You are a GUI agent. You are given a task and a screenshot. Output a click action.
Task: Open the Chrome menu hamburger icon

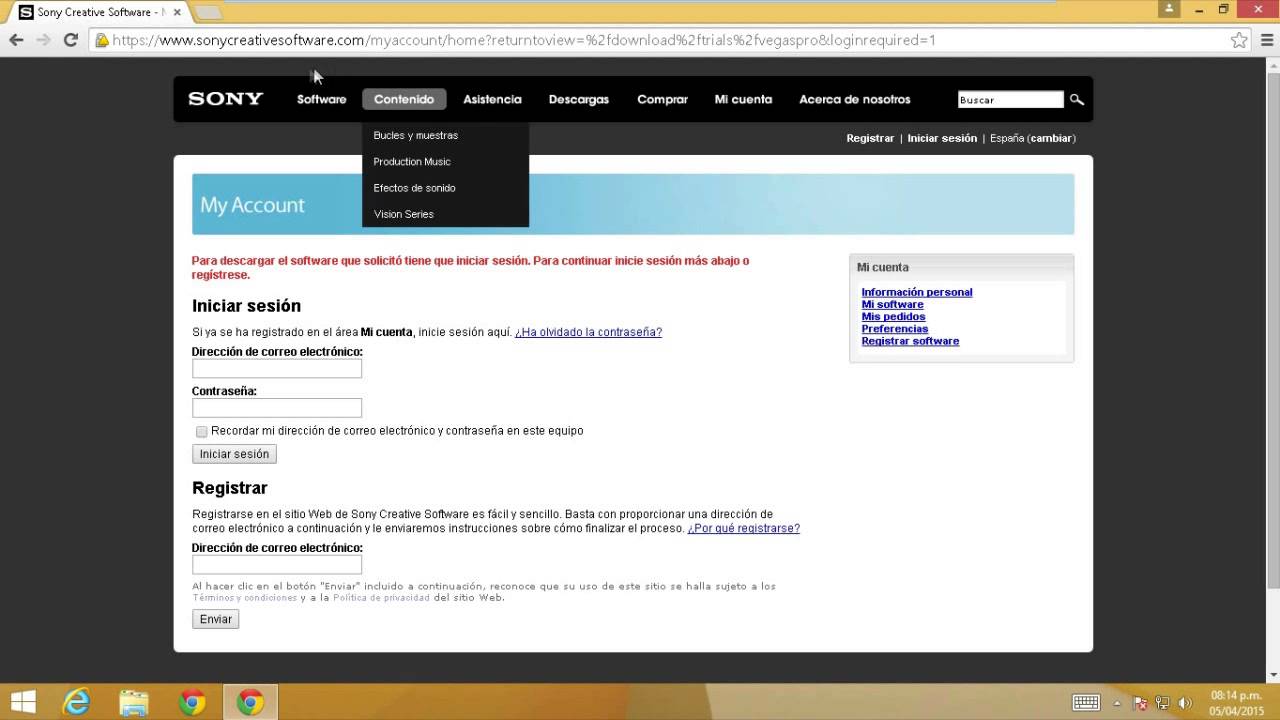(1265, 40)
